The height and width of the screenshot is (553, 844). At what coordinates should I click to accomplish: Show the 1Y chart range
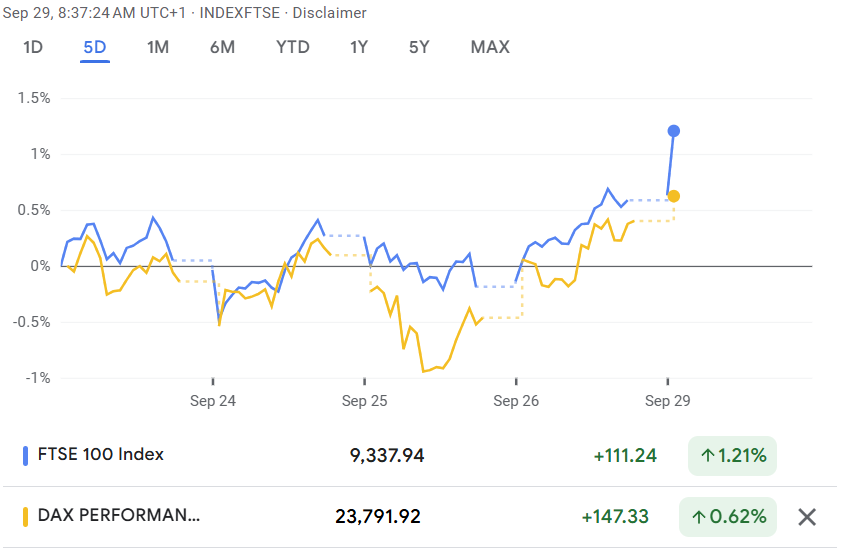tap(359, 47)
